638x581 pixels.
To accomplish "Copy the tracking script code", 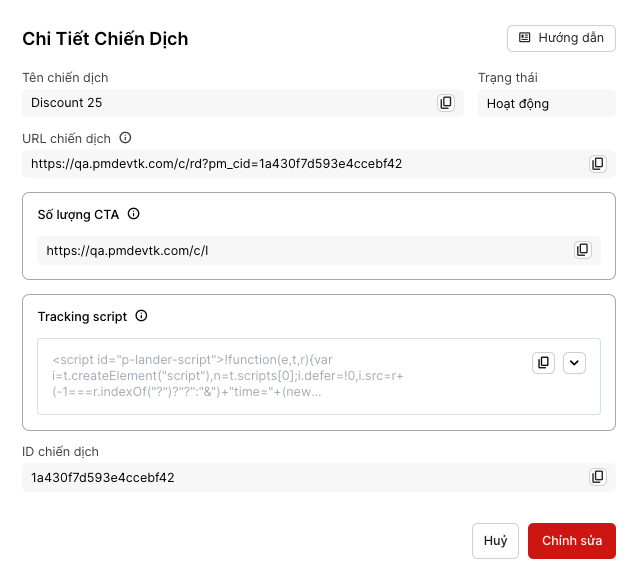I will [x=543, y=362].
